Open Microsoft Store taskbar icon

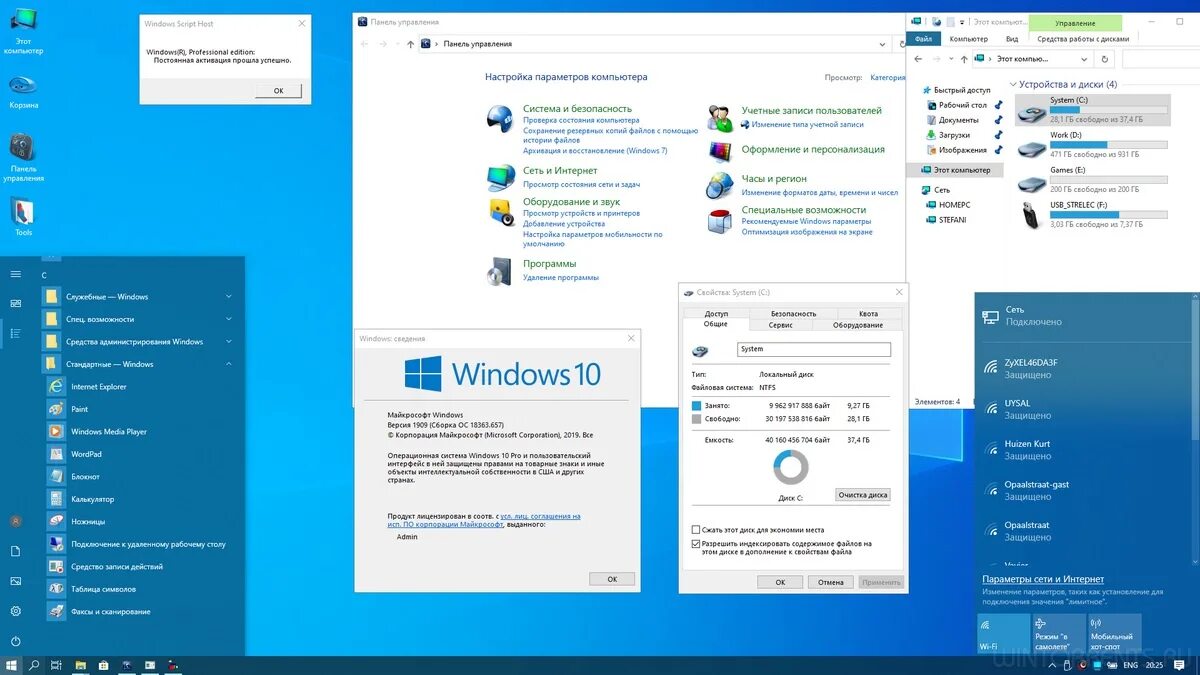click(x=103, y=665)
